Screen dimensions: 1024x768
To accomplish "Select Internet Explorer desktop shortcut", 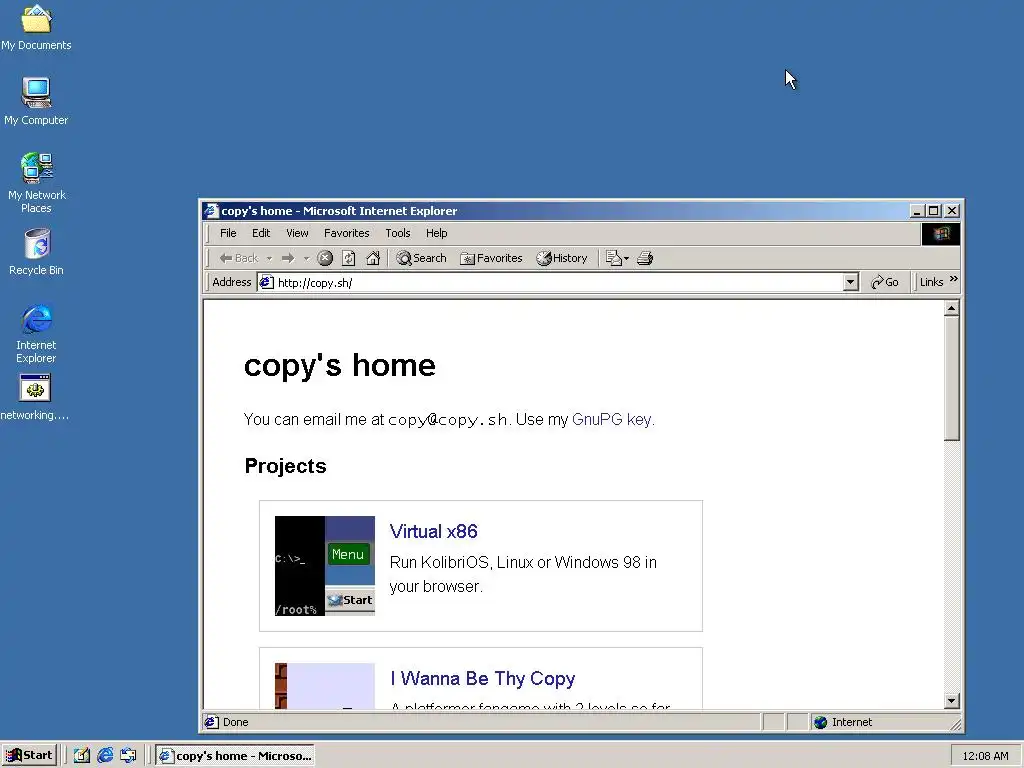I will click(36, 333).
